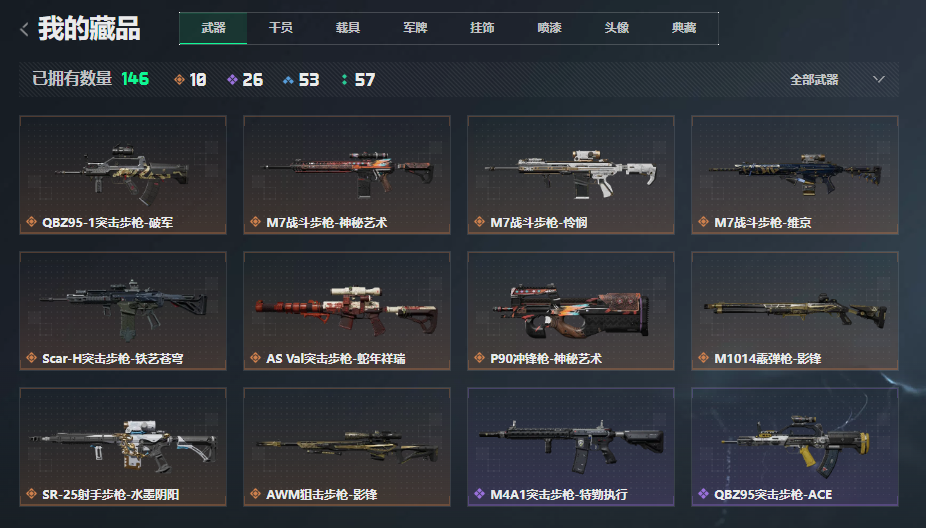Switch to the 载具 tab
Image resolution: width=926 pixels, height=528 pixels.
(x=348, y=28)
